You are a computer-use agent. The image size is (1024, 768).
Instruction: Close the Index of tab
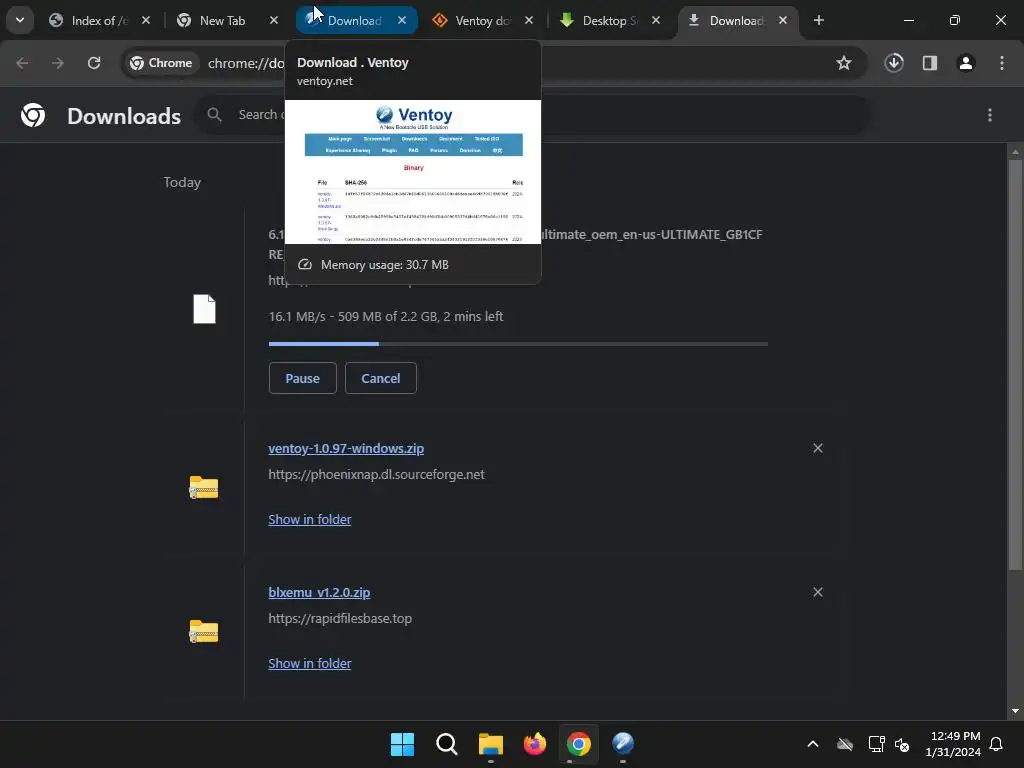[146, 20]
